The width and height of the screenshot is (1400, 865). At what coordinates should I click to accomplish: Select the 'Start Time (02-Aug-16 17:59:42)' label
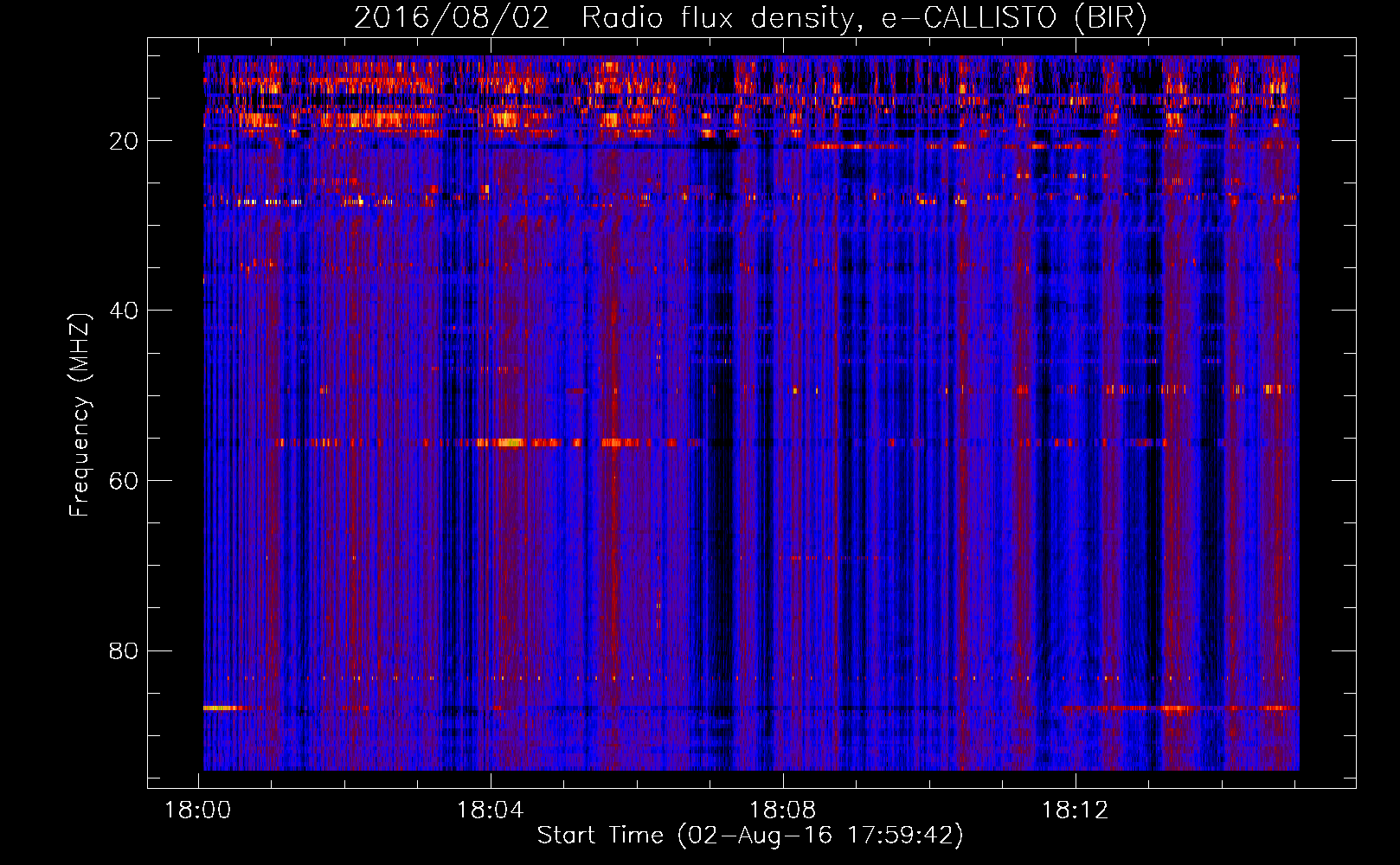pyautogui.click(x=750, y=836)
